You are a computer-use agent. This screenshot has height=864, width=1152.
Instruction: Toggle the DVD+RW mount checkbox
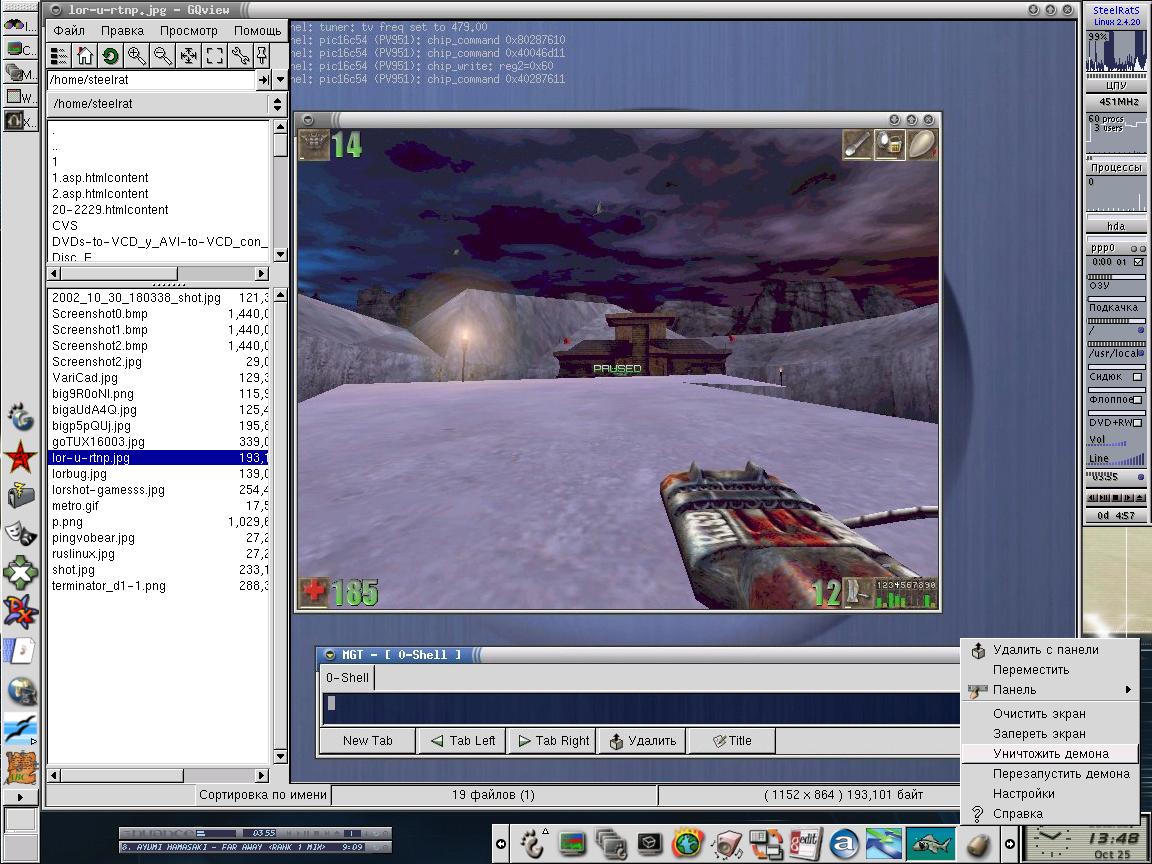1137,423
